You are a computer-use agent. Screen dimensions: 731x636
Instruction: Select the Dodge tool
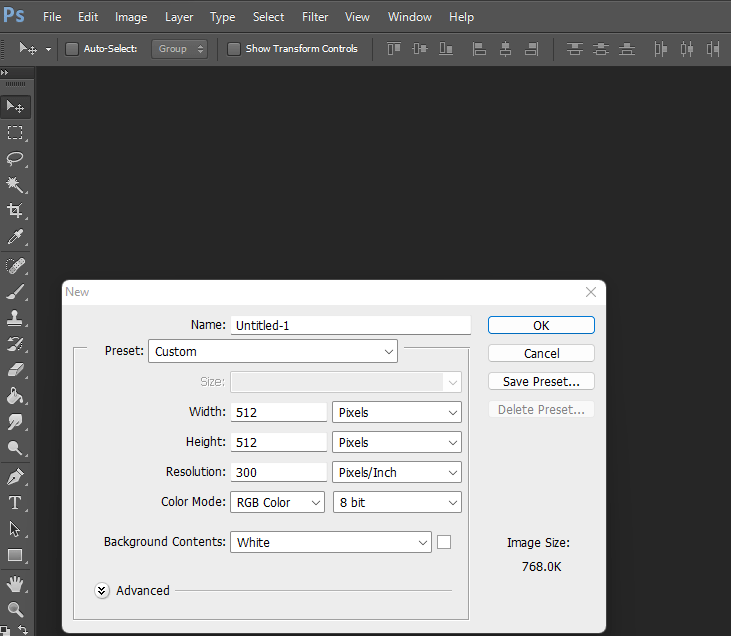[x=15, y=449]
